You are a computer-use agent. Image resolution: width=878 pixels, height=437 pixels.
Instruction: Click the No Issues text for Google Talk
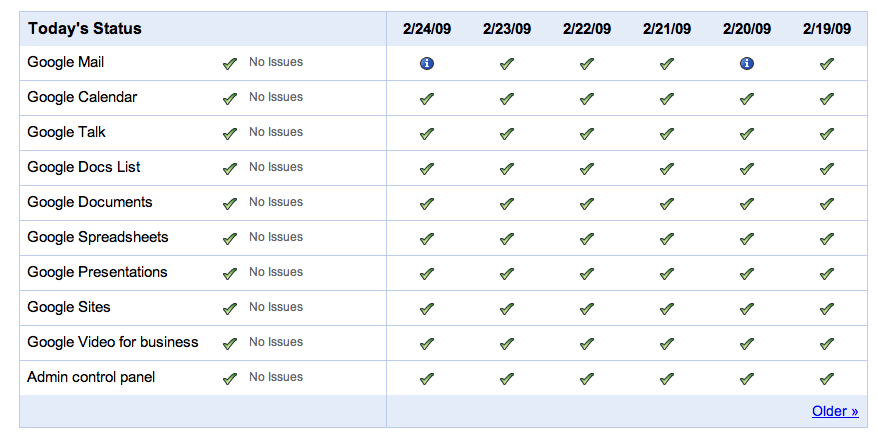pyautogui.click(x=276, y=132)
